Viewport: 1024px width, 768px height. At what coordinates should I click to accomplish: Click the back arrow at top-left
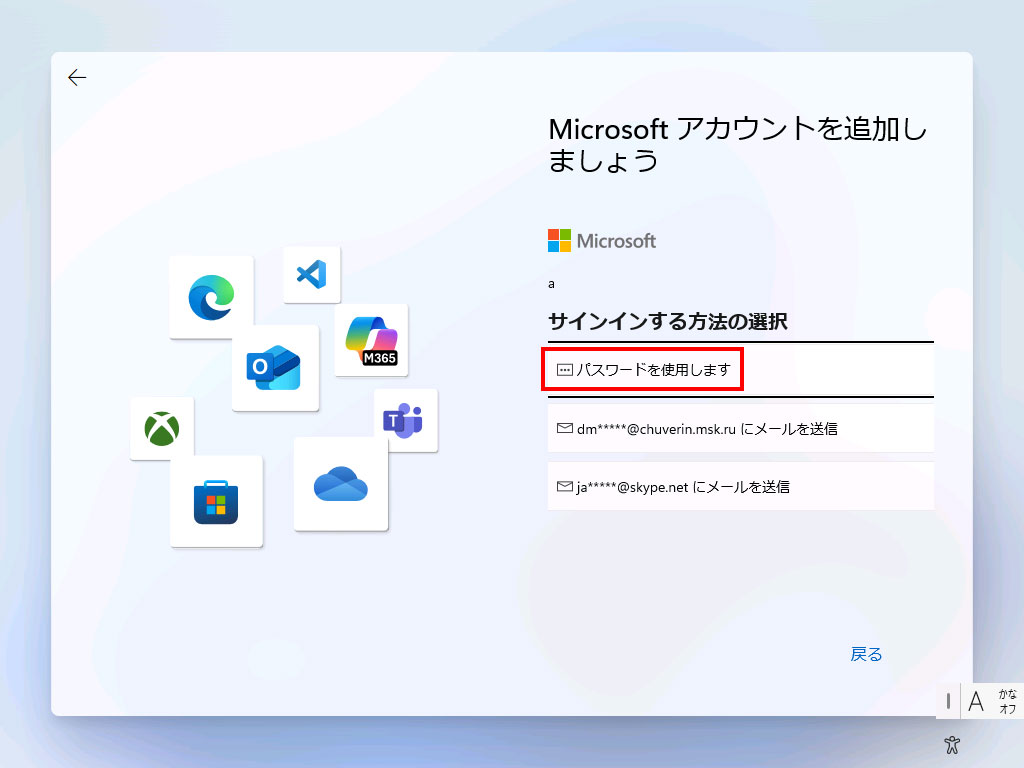[x=77, y=78]
